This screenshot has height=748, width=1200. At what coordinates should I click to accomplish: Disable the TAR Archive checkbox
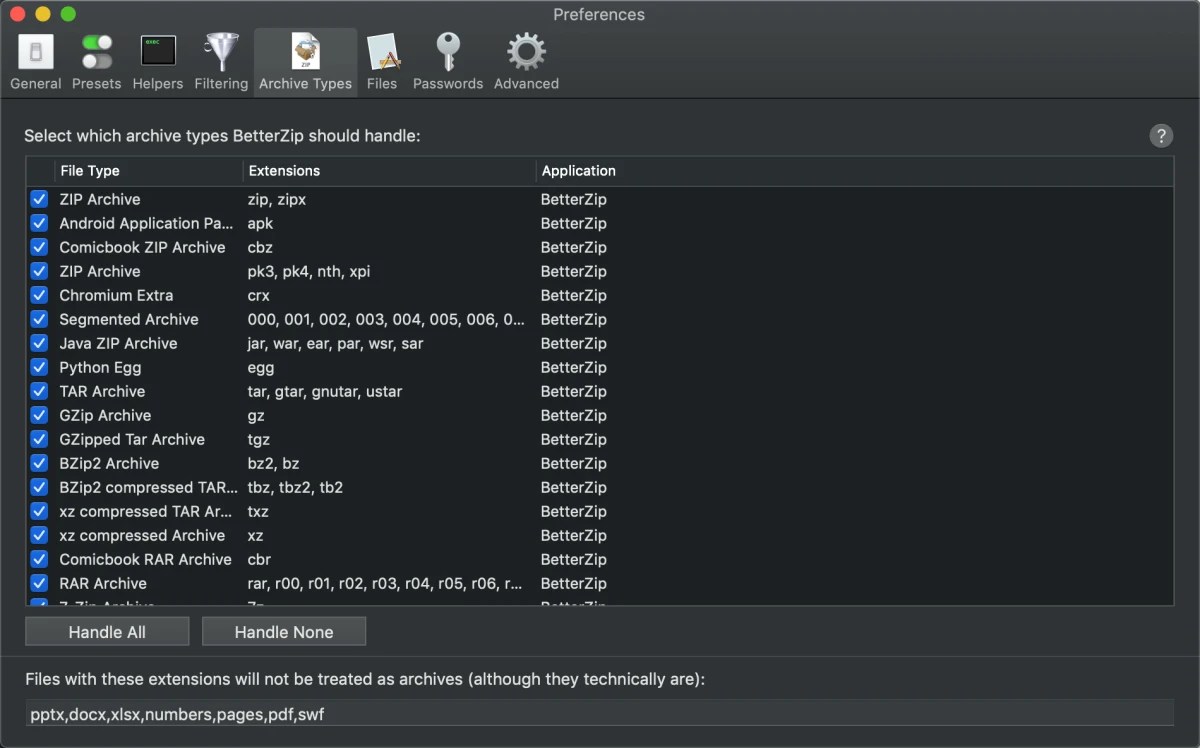coord(39,391)
